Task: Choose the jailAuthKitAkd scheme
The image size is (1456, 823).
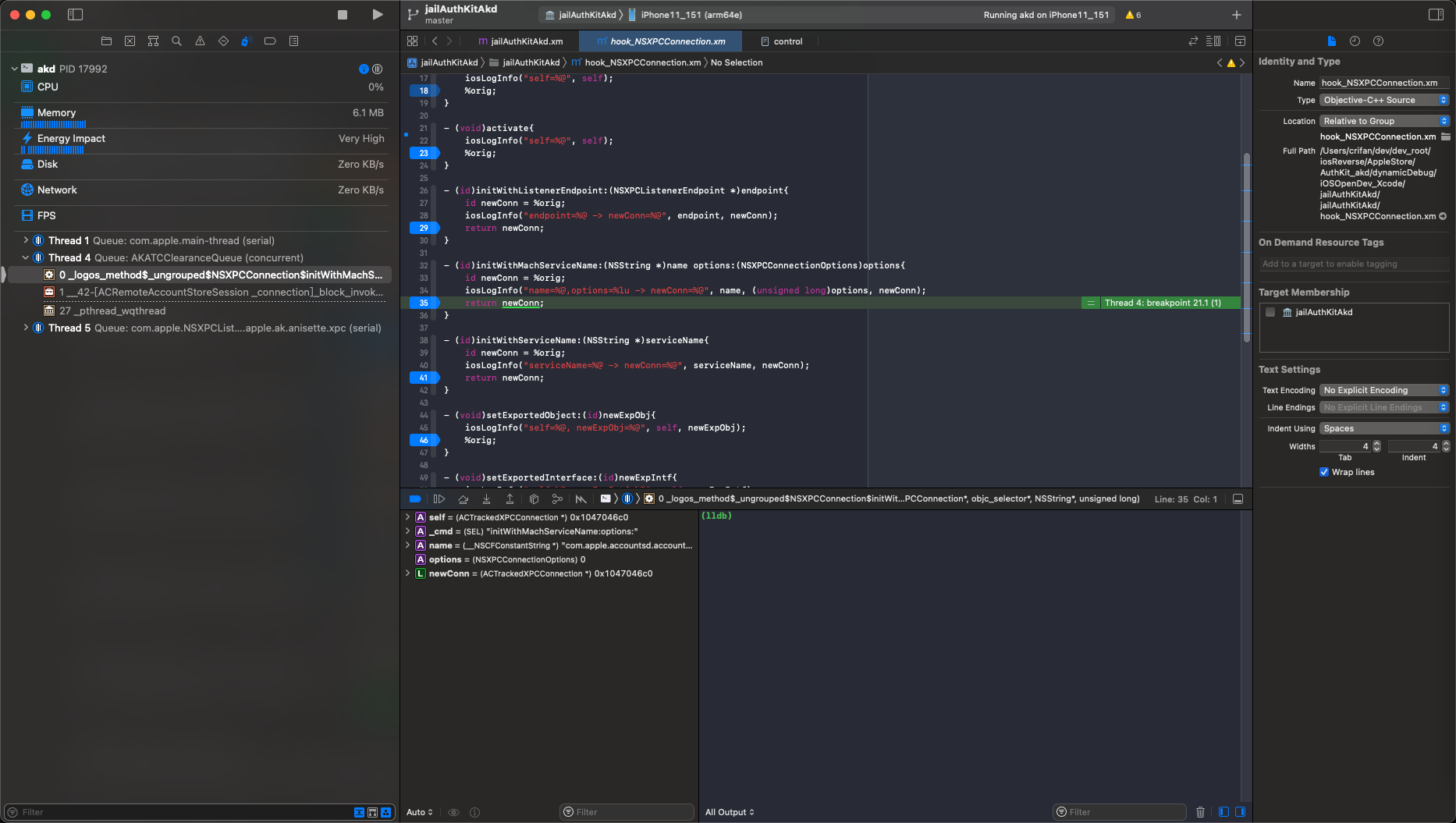Action: [x=581, y=15]
